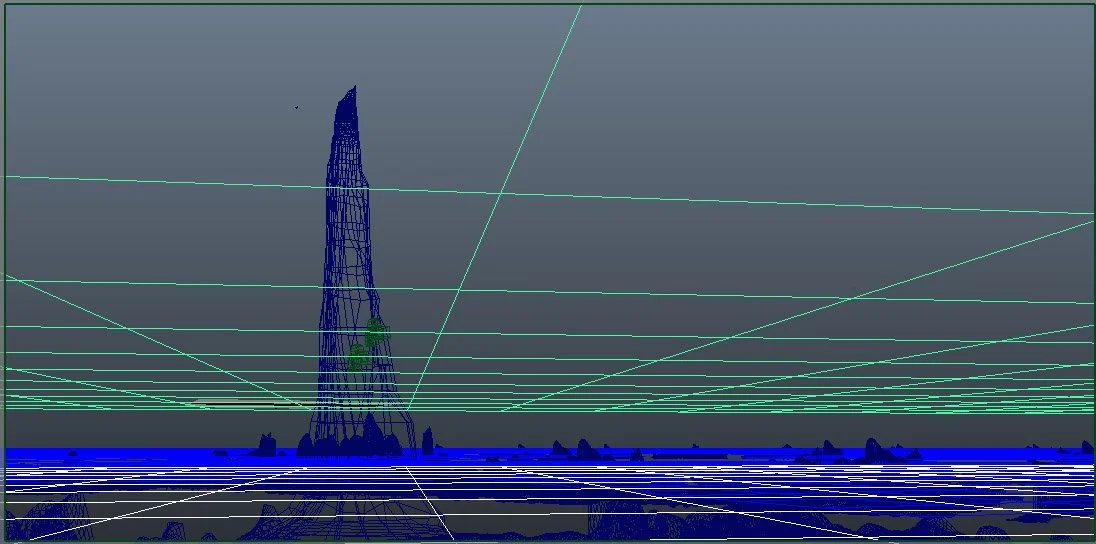Click the tiny dark object in the sky

point(296,108)
